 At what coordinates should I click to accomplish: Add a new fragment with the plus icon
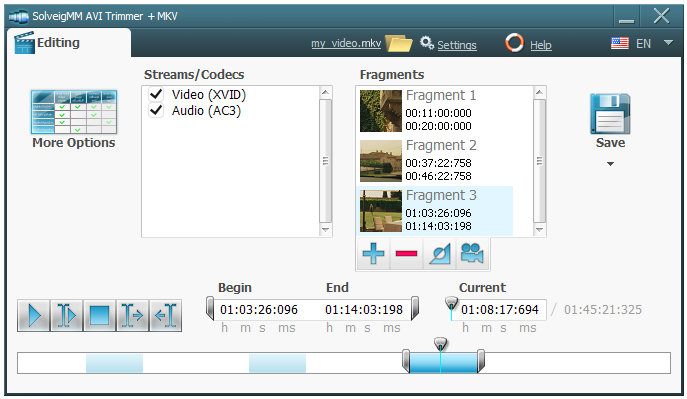[x=373, y=254]
